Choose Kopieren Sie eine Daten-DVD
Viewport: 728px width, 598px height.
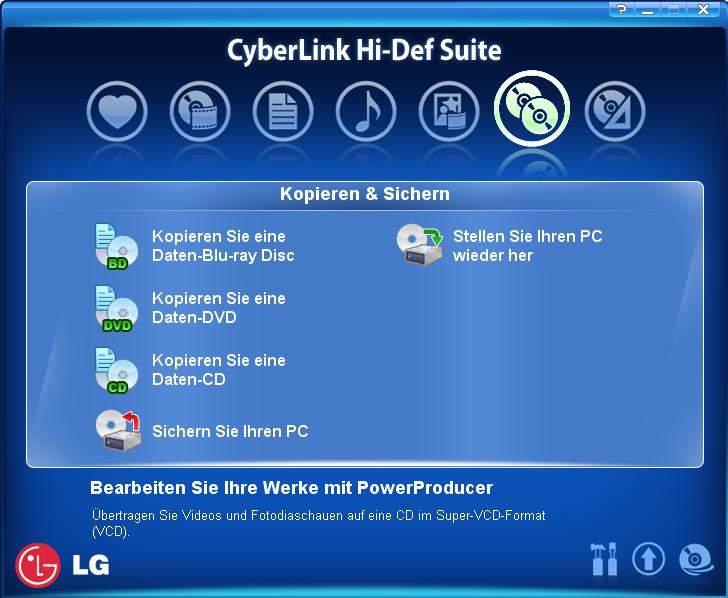(x=219, y=308)
